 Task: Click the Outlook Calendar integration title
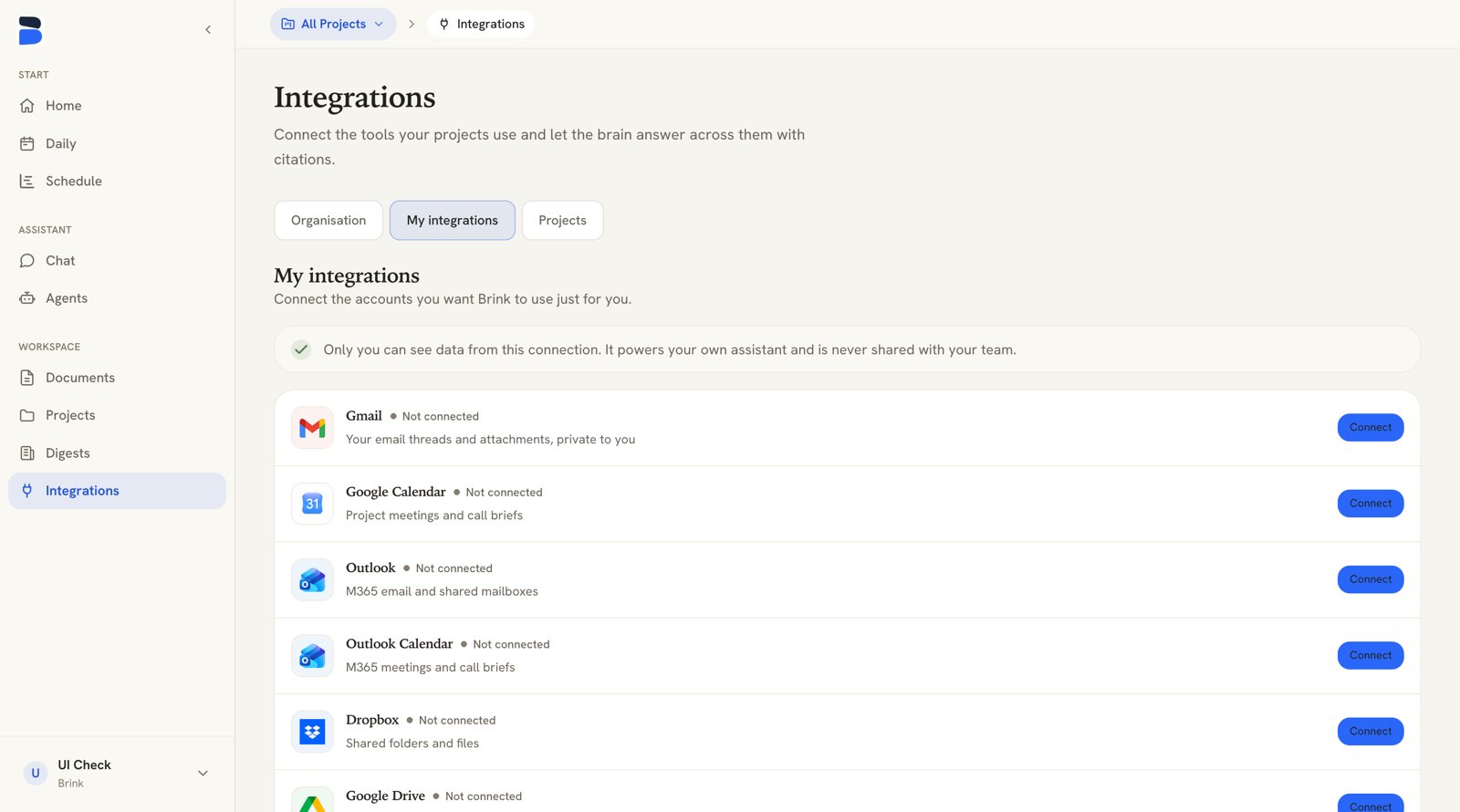point(399,644)
